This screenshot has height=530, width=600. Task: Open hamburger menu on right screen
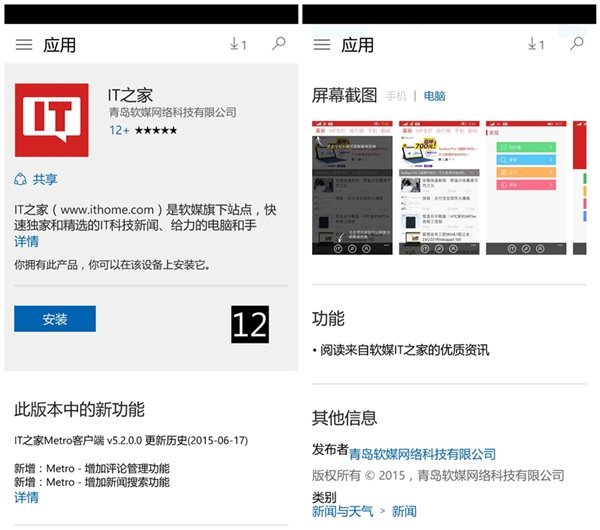point(322,45)
